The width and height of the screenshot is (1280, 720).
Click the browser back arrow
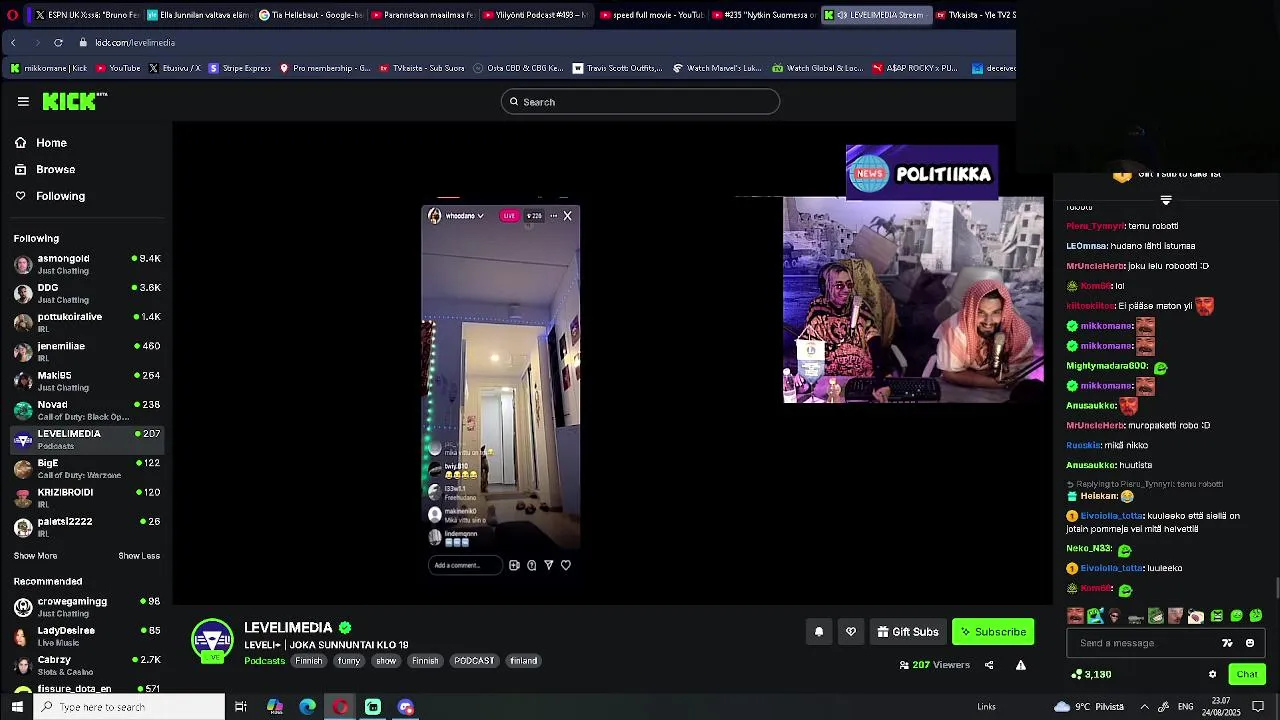(13, 42)
